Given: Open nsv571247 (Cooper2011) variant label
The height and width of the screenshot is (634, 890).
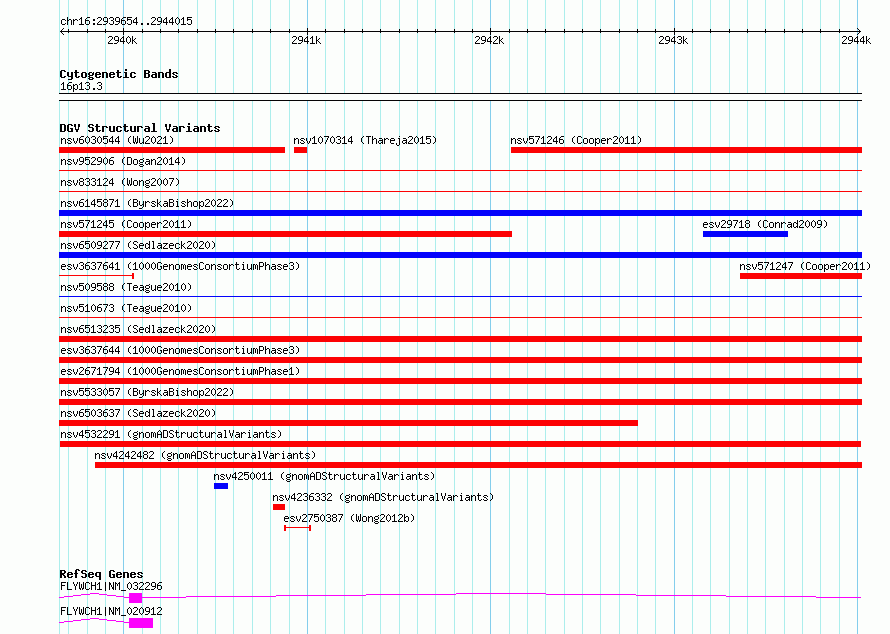Looking at the screenshot, I should (805, 266).
